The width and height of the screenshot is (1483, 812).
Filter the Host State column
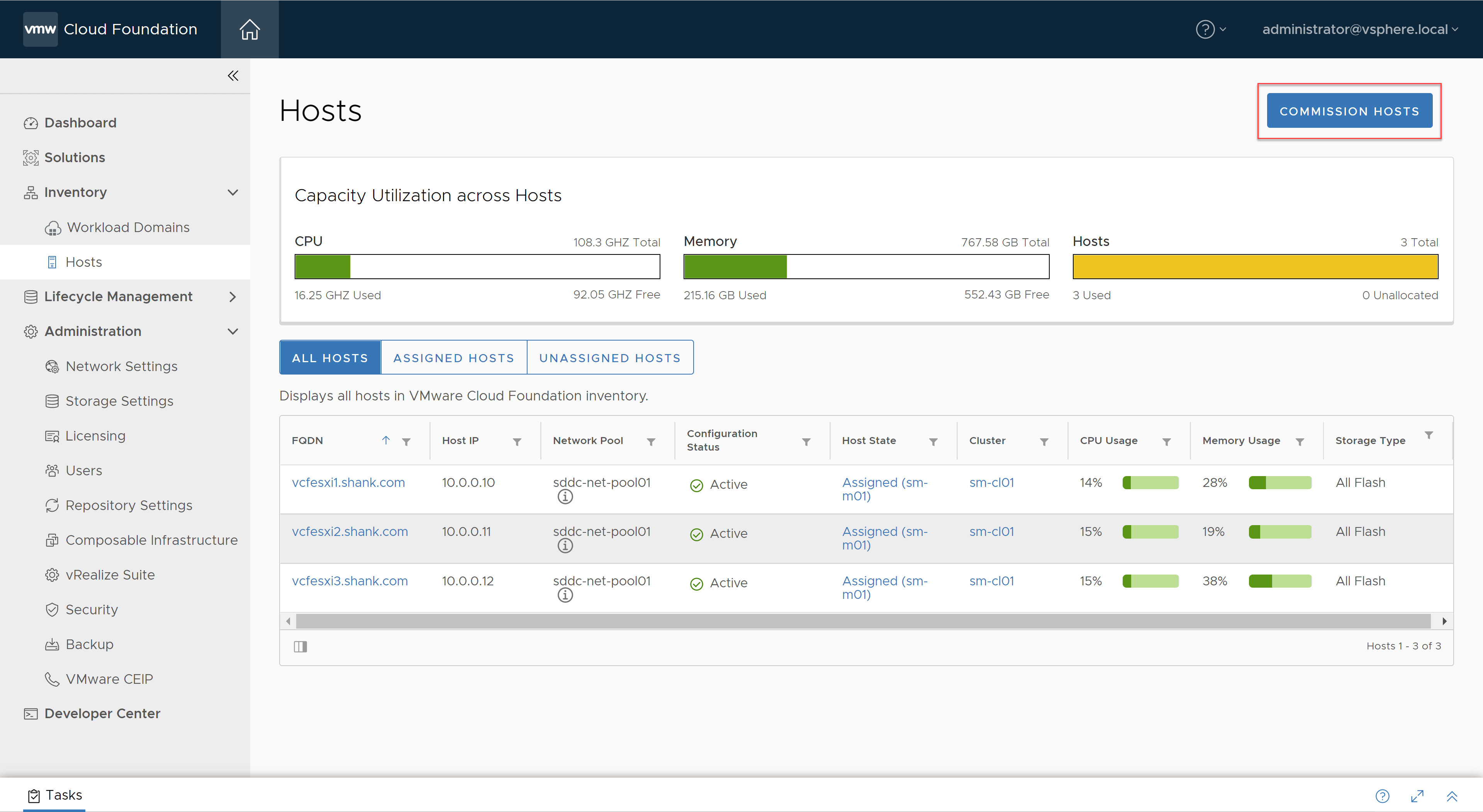click(x=933, y=441)
